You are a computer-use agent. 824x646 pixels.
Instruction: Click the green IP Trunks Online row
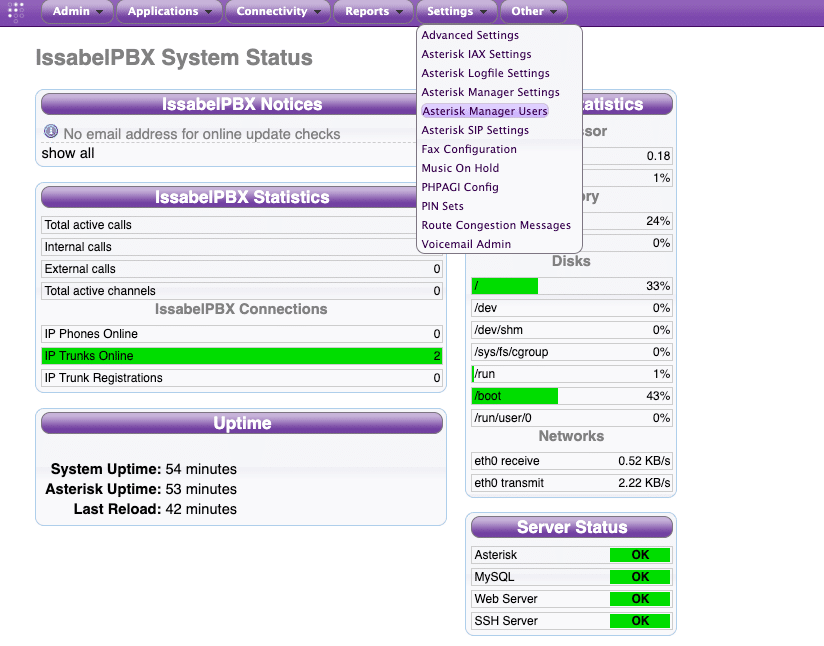242,356
